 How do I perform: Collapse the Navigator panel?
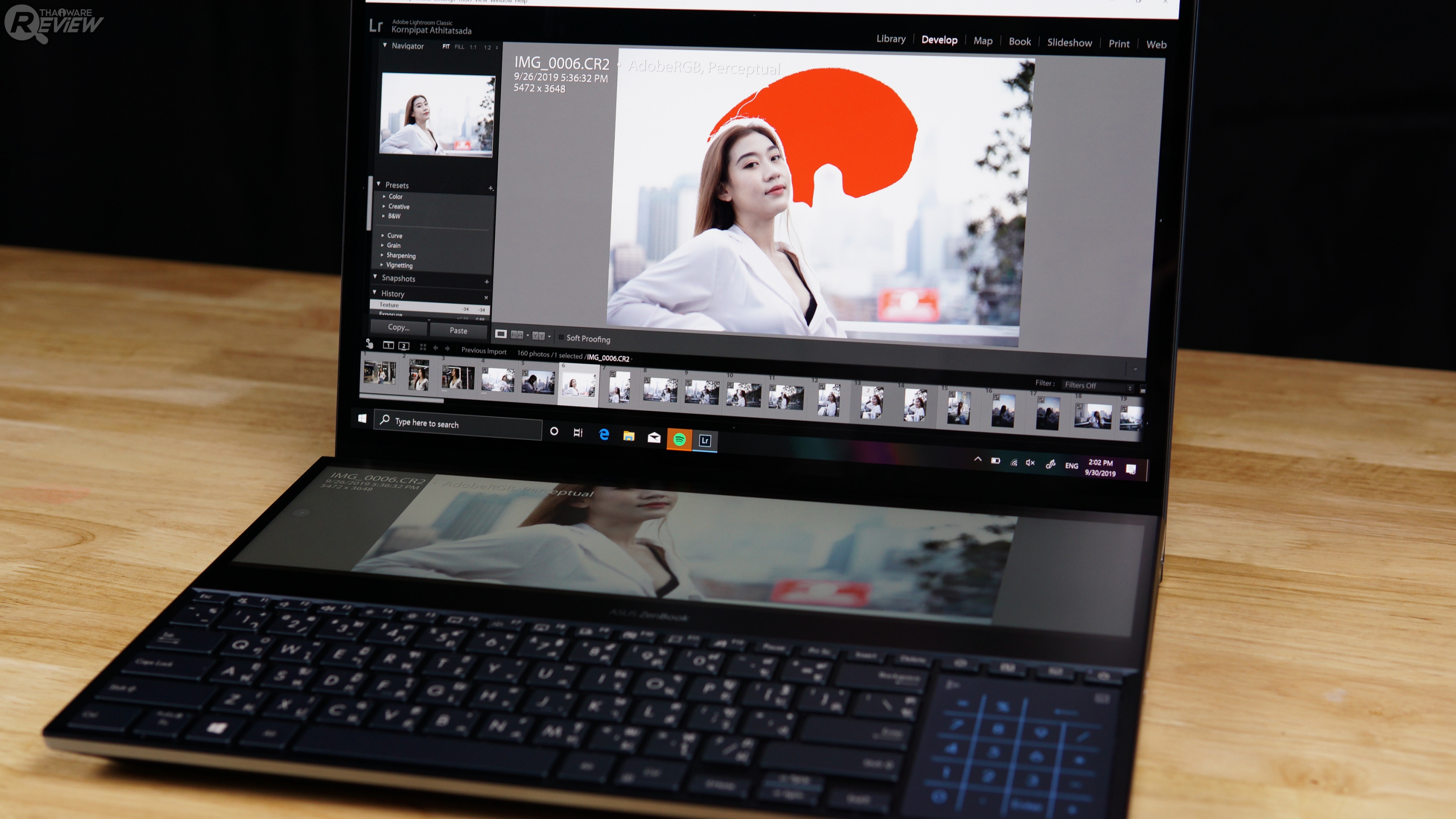[x=385, y=45]
